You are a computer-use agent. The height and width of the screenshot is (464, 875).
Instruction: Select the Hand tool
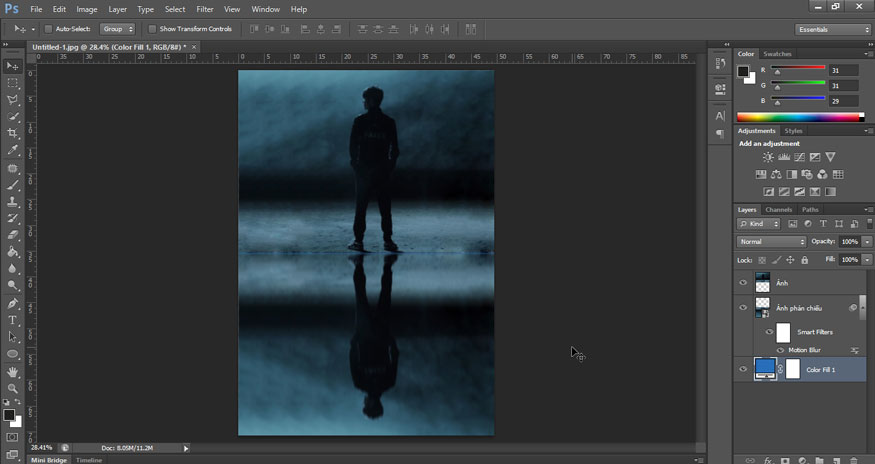click(x=12, y=372)
